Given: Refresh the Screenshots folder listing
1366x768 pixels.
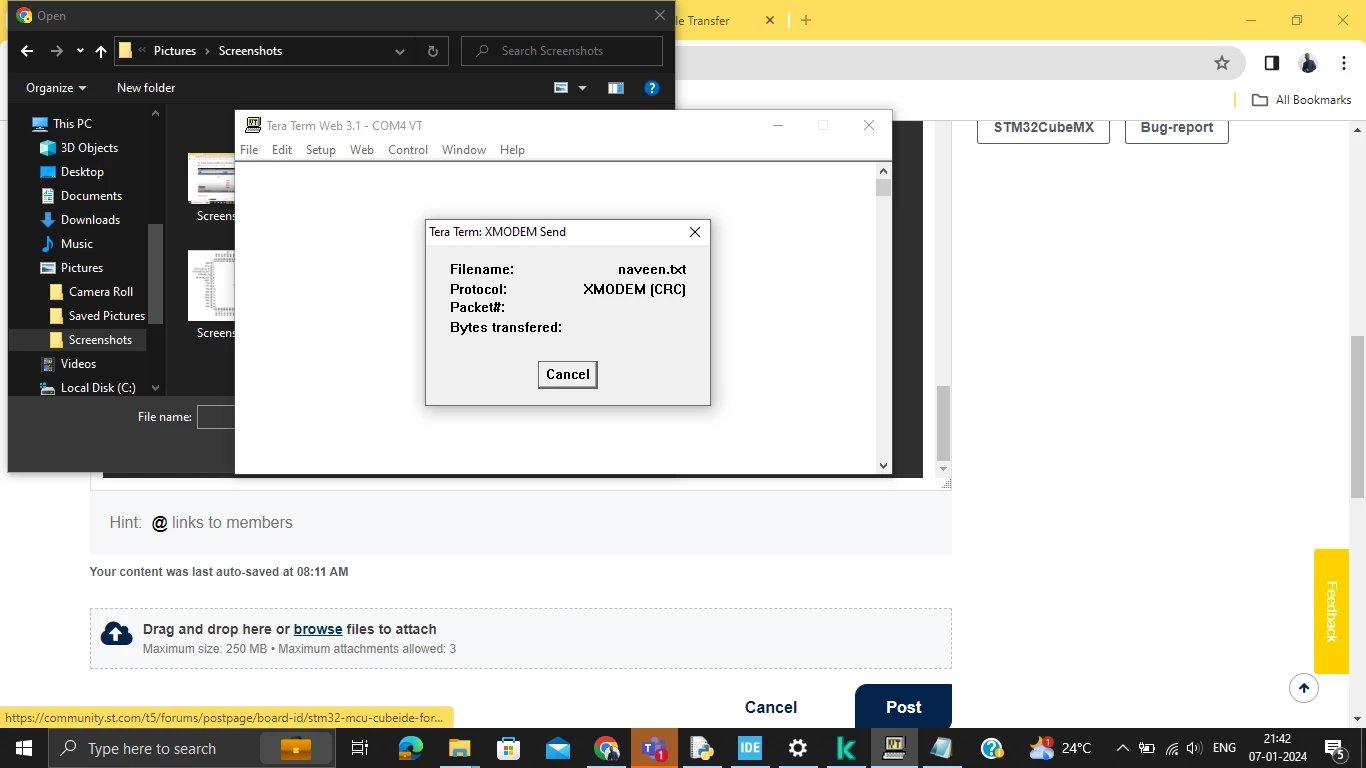Looking at the screenshot, I should [432, 51].
